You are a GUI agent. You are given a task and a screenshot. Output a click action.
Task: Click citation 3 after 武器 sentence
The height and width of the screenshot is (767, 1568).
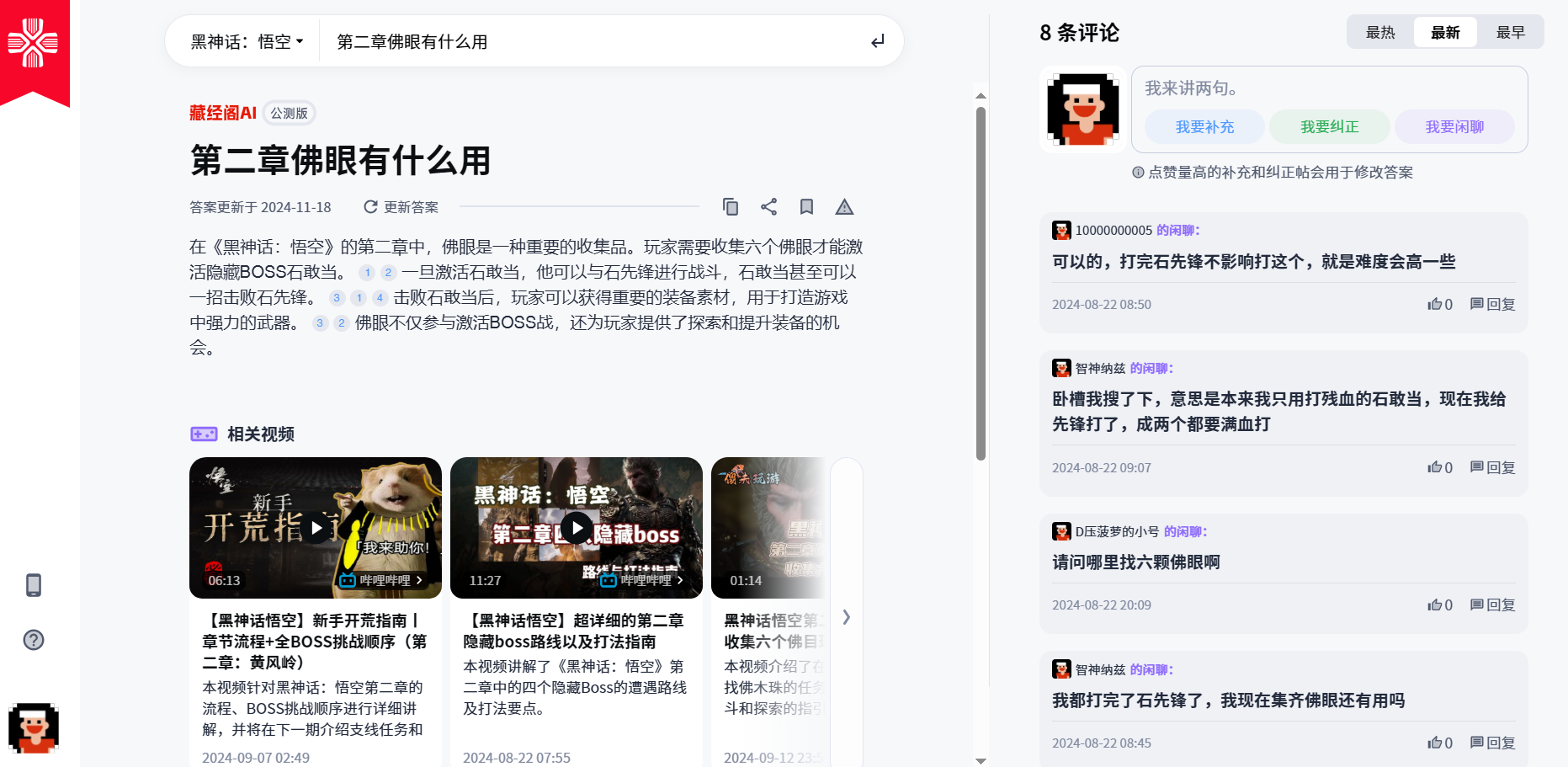320,323
